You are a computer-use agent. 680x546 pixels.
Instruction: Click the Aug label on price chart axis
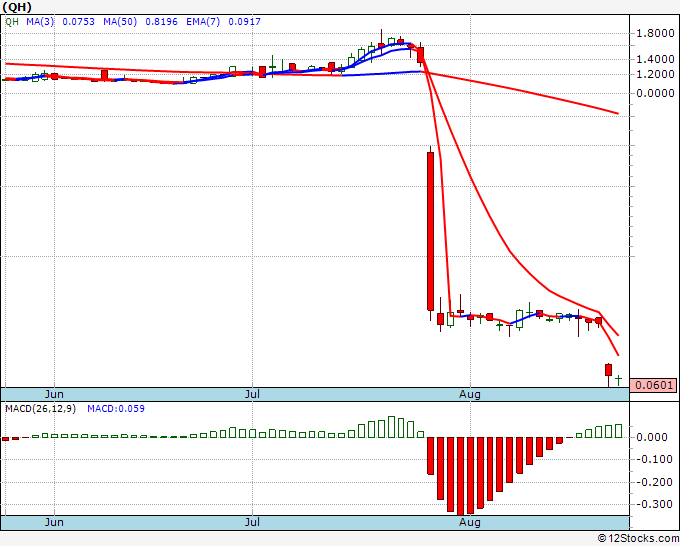point(470,394)
